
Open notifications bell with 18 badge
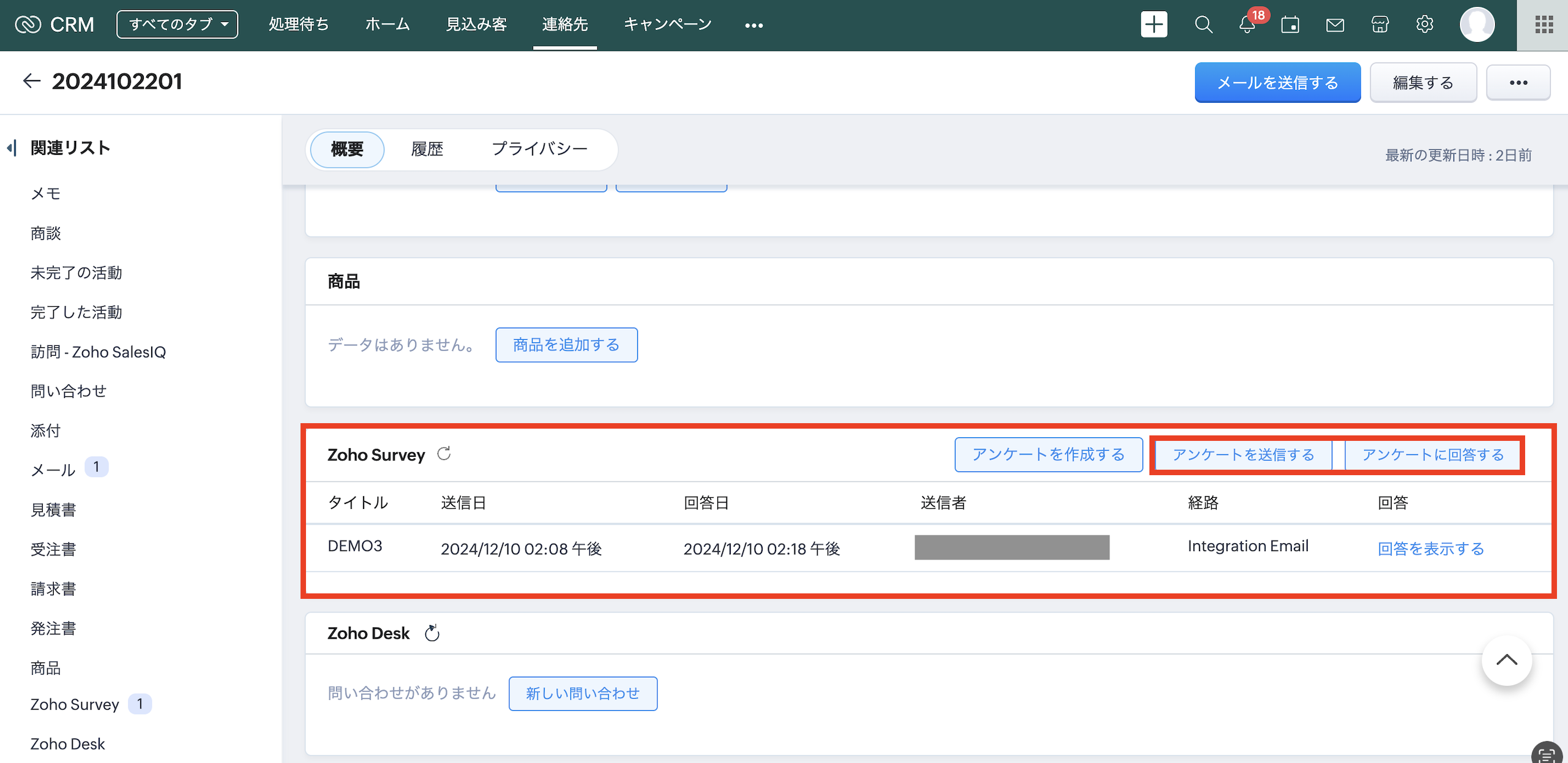point(1247,24)
